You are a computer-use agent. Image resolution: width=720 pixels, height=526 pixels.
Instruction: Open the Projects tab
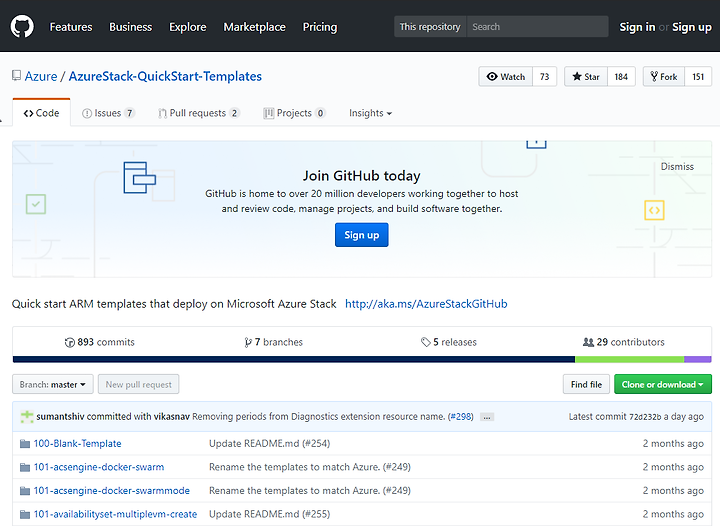point(294,113)
